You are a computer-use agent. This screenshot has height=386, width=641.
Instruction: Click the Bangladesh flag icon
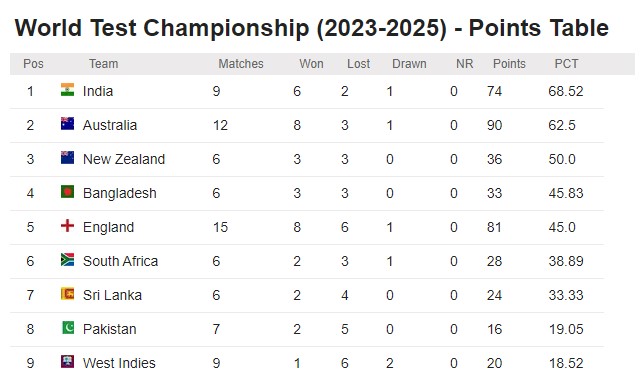[67, 191]
